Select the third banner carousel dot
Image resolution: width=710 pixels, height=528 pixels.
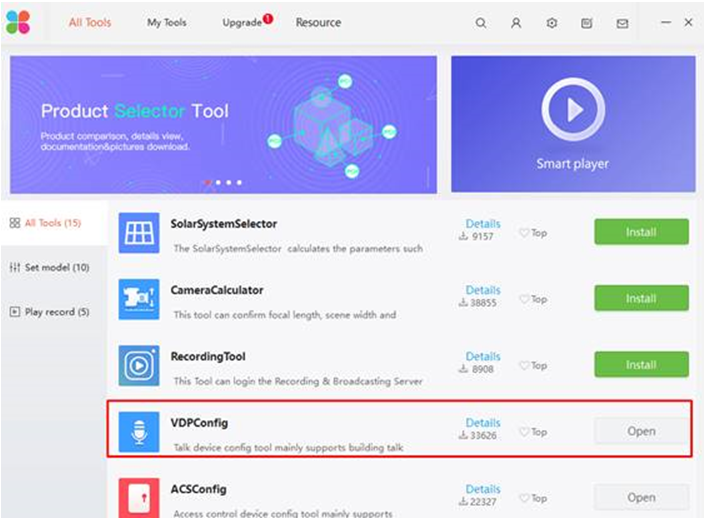(x=229, y=182)
